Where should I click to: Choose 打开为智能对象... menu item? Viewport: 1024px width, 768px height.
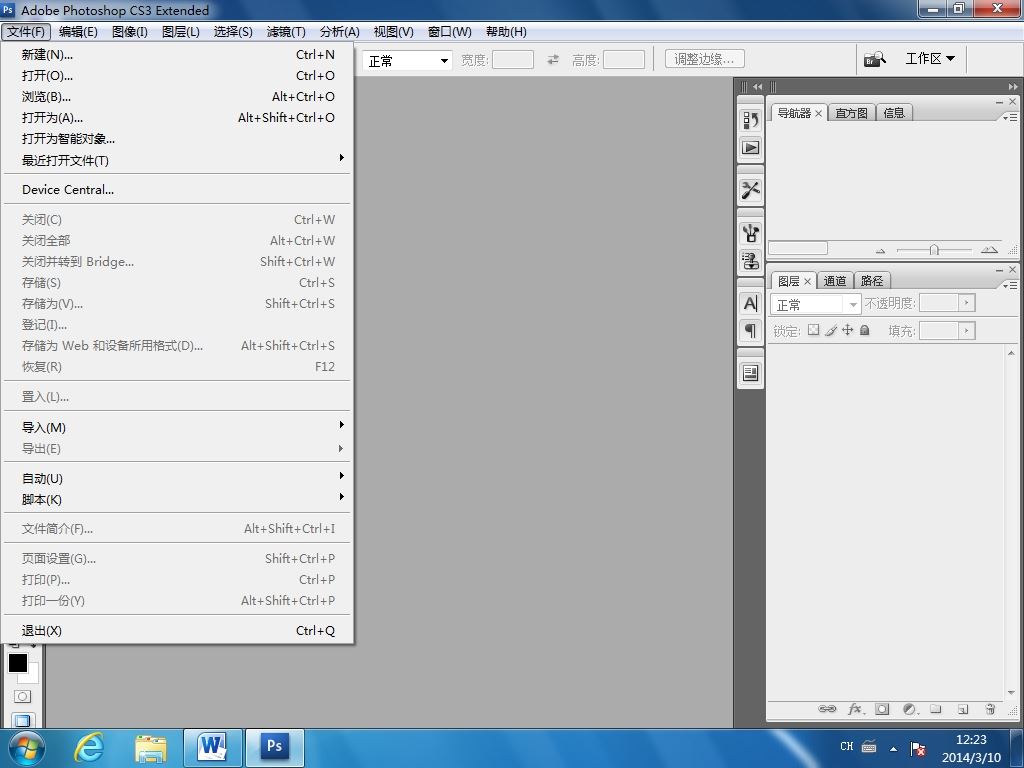pos(177,138)
